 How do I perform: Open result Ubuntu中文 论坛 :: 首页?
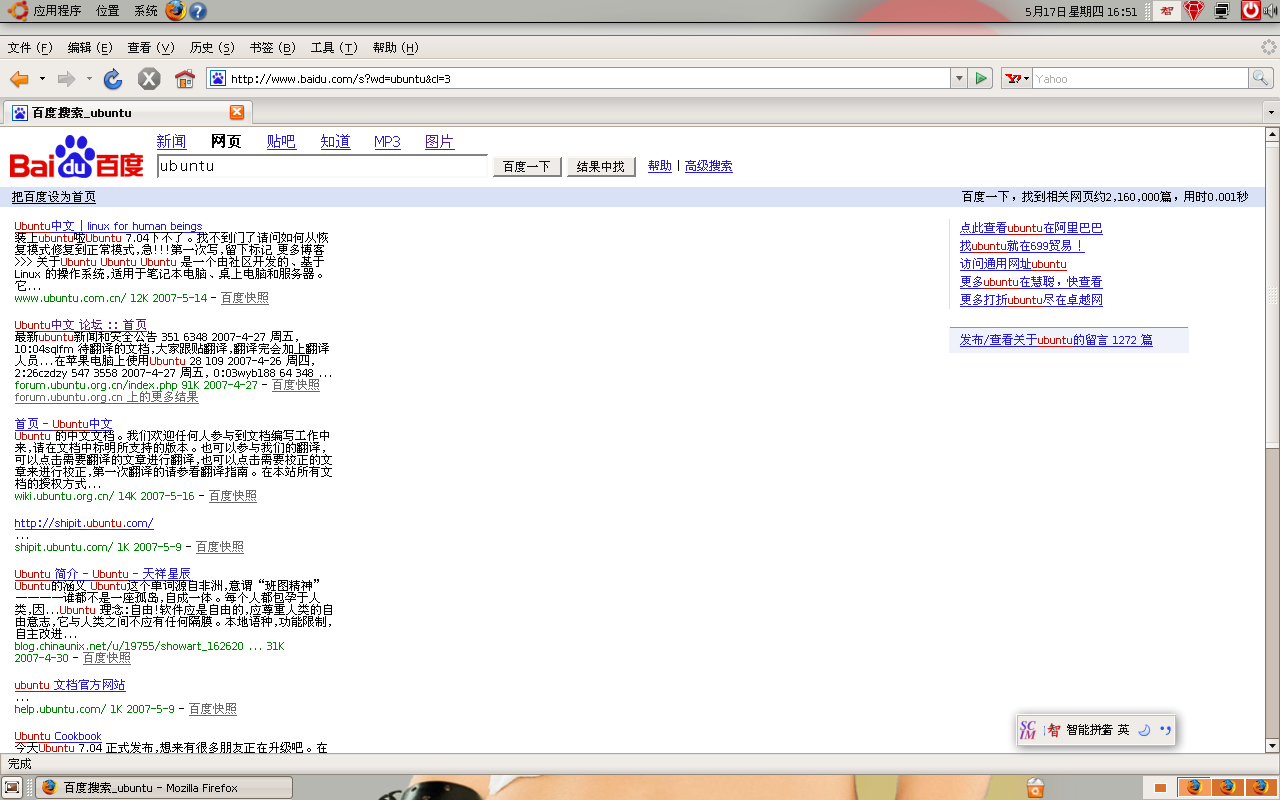click(80, 325)
